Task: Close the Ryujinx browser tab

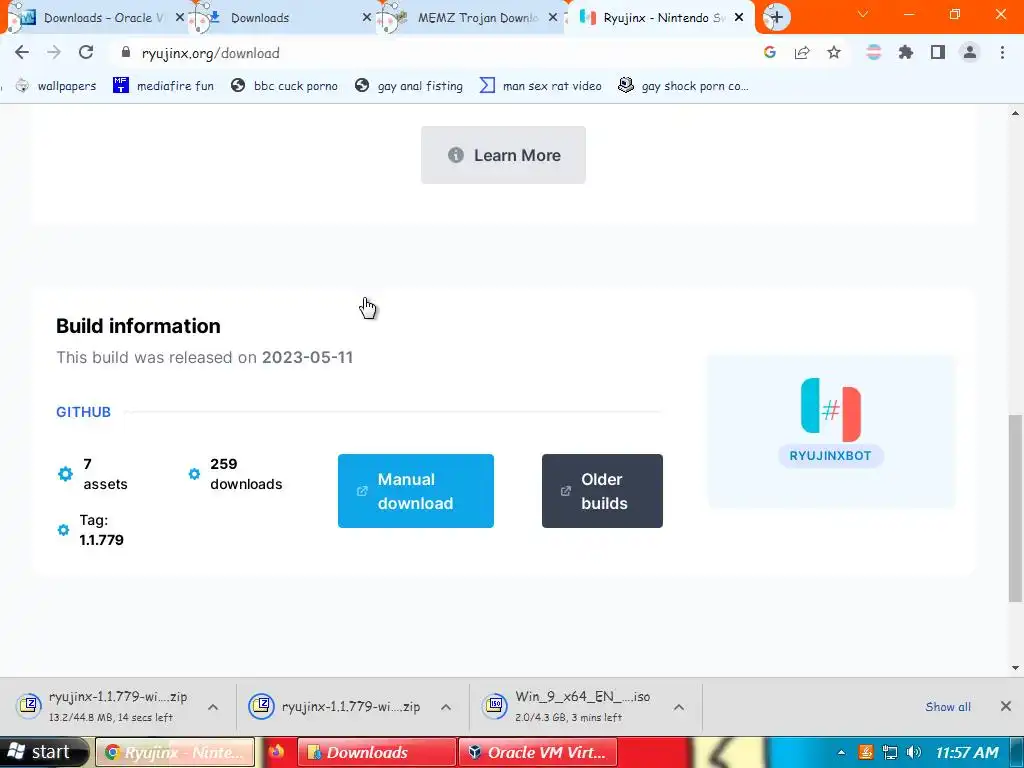Action: pyautogui.click(x=739, y=18)
